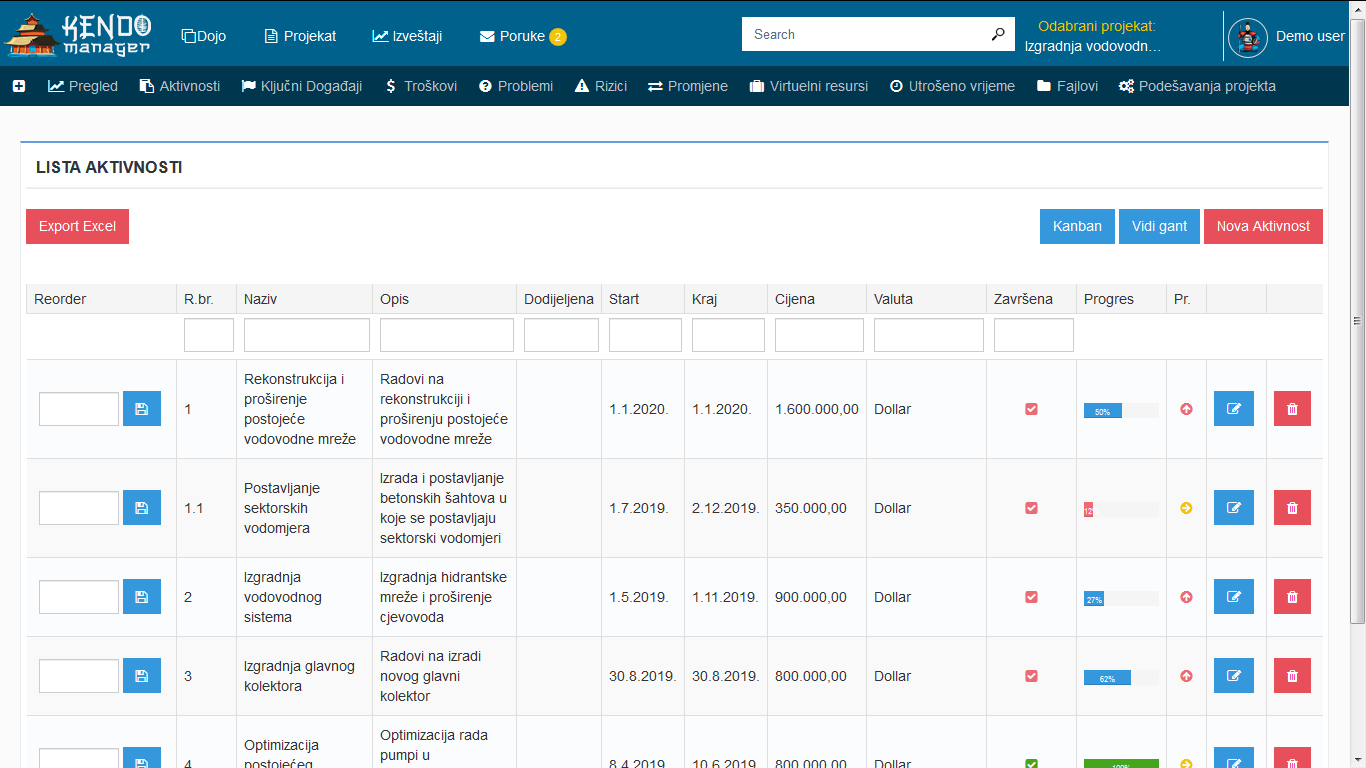The image size is (1366, 768).
Task: Click the priority arrow icon for activity 3
Action: (x=1186, y=676)
